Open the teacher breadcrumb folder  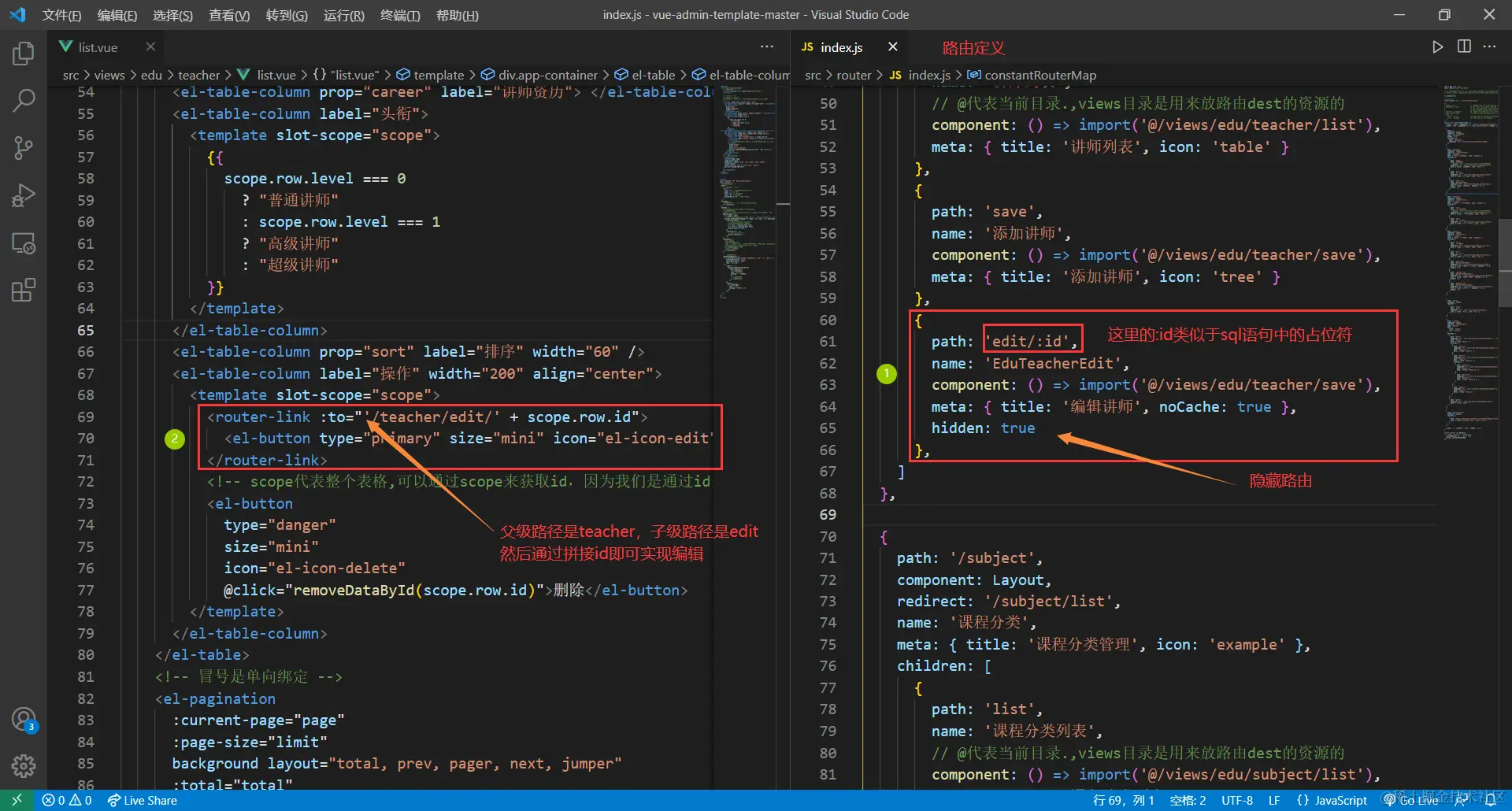(x=198, y=75)
